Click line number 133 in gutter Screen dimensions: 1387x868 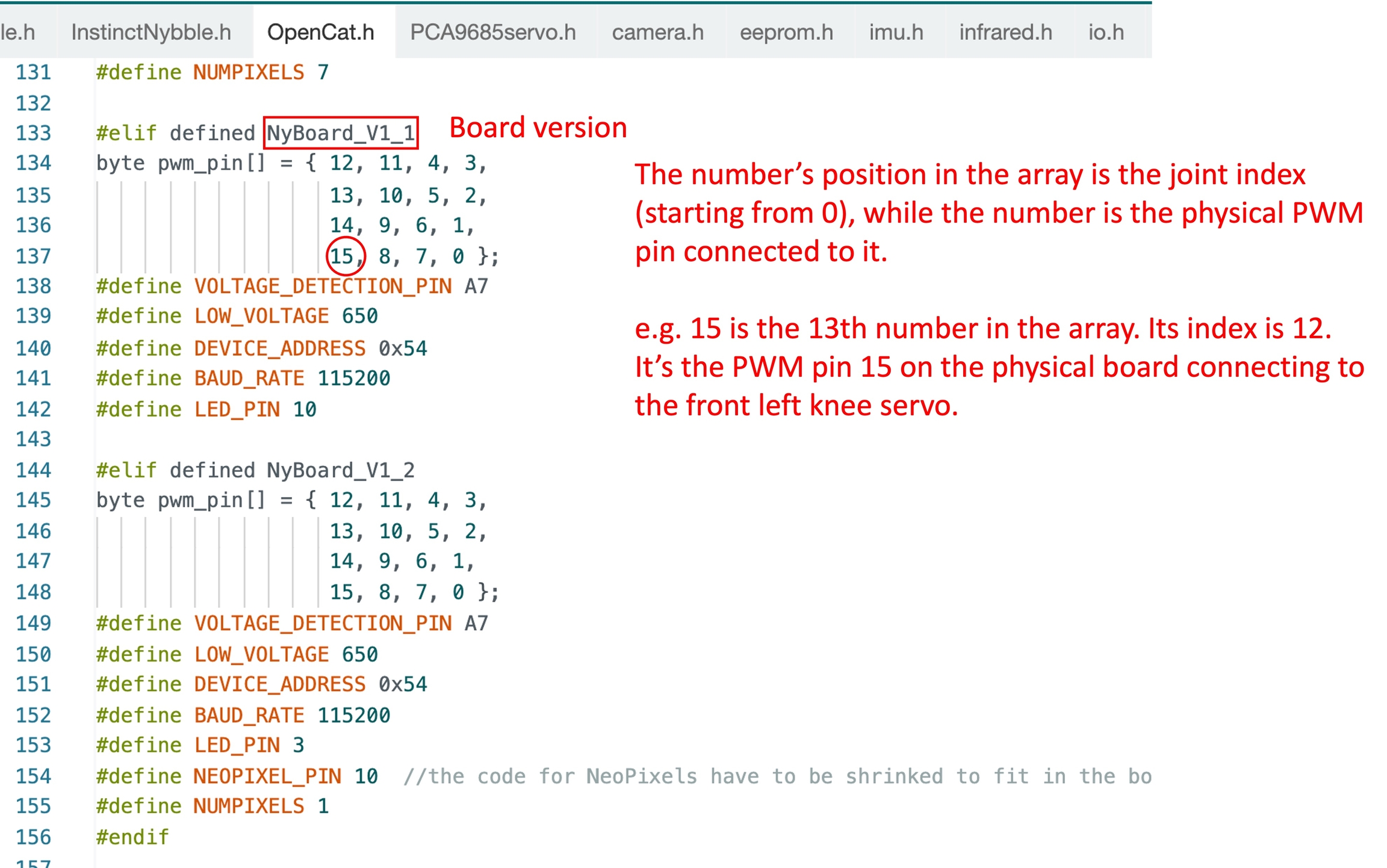click(x=33, y=133)
